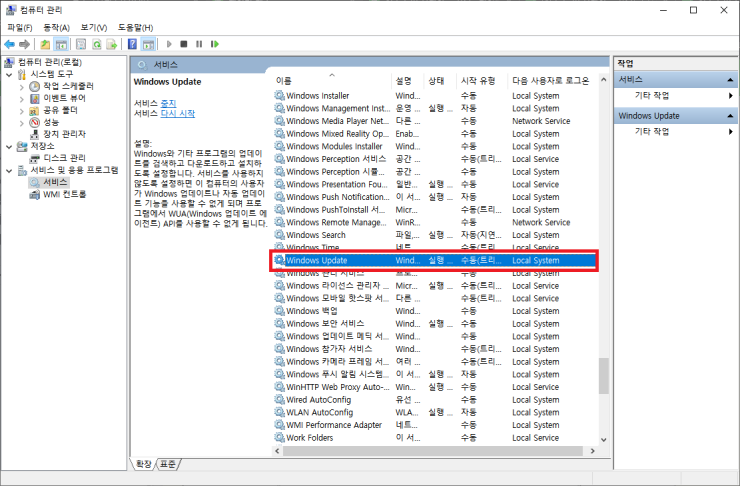Select 서비스 in the left tree
The image size is (740, 486).
(x=55, y=182)
